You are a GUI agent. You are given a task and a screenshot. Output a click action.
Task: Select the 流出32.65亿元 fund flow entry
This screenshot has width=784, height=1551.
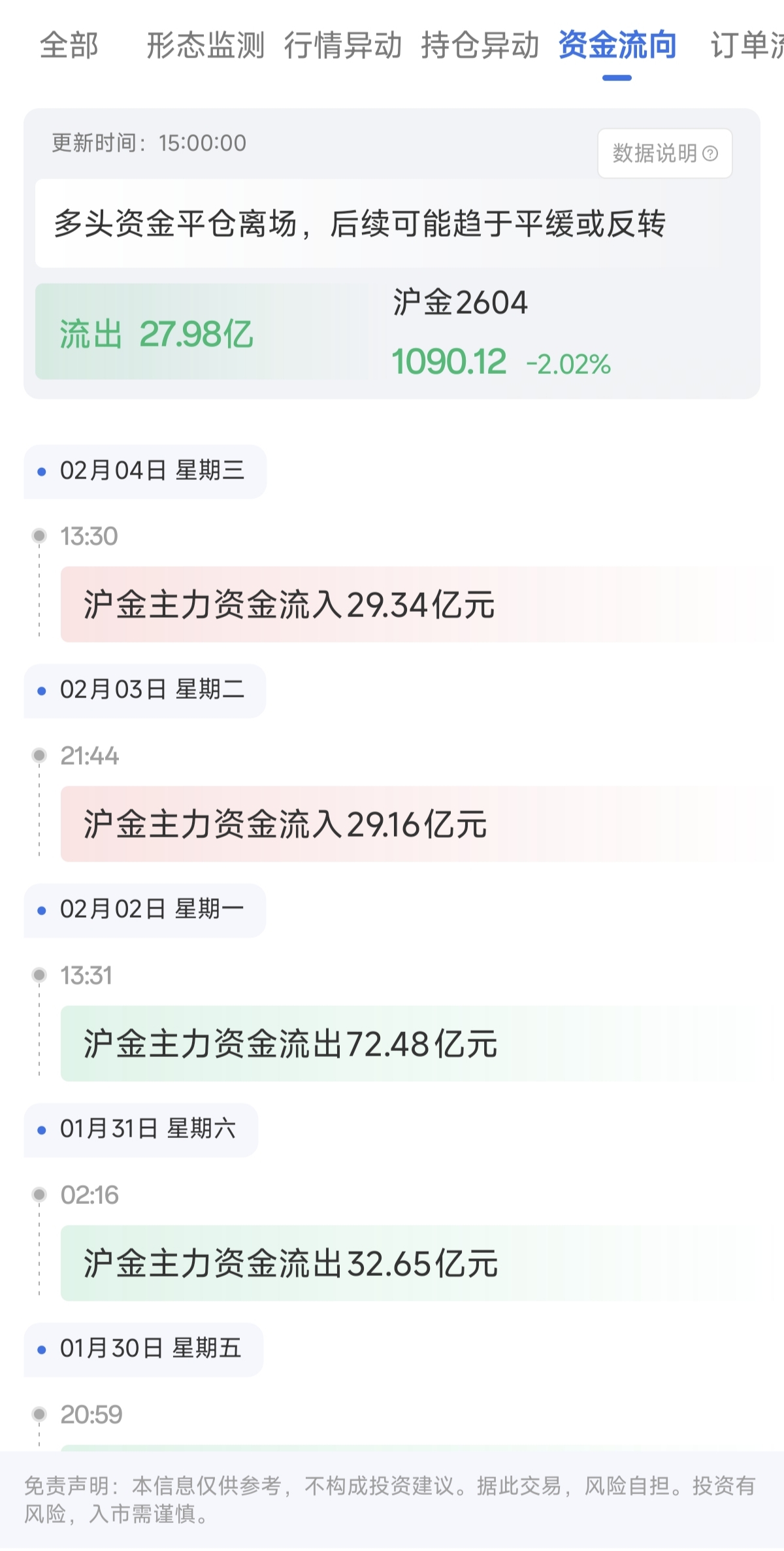pyautogui.click(x=291, y=1263)
